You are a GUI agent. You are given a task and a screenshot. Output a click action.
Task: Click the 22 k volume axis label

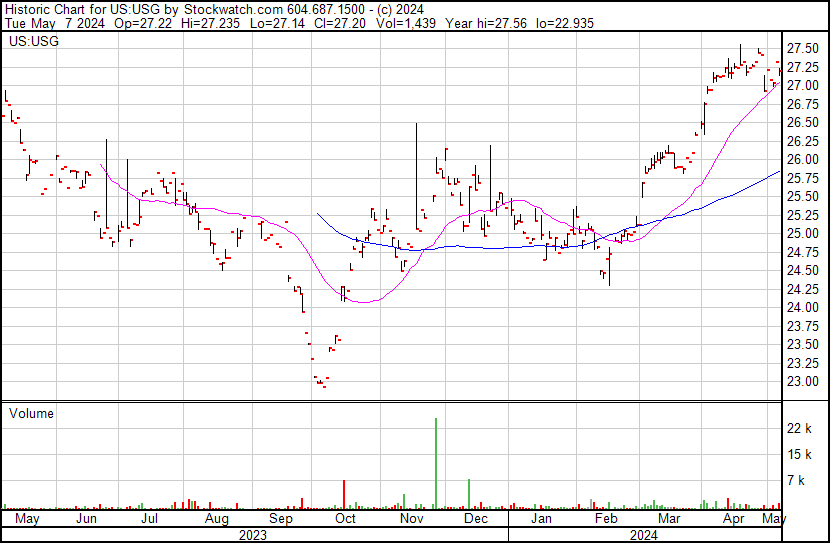(x=799, y=429)
